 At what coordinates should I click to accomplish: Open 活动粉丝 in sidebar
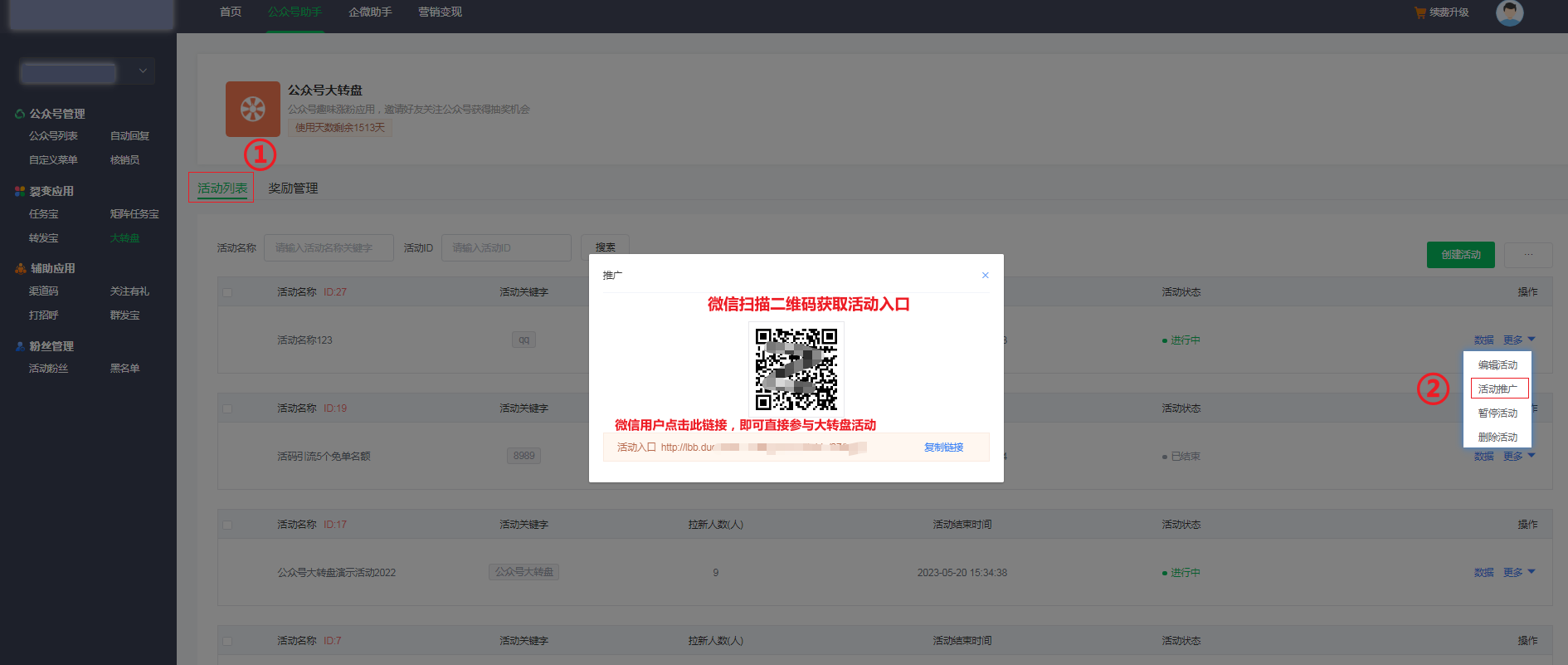pos(48,368)
